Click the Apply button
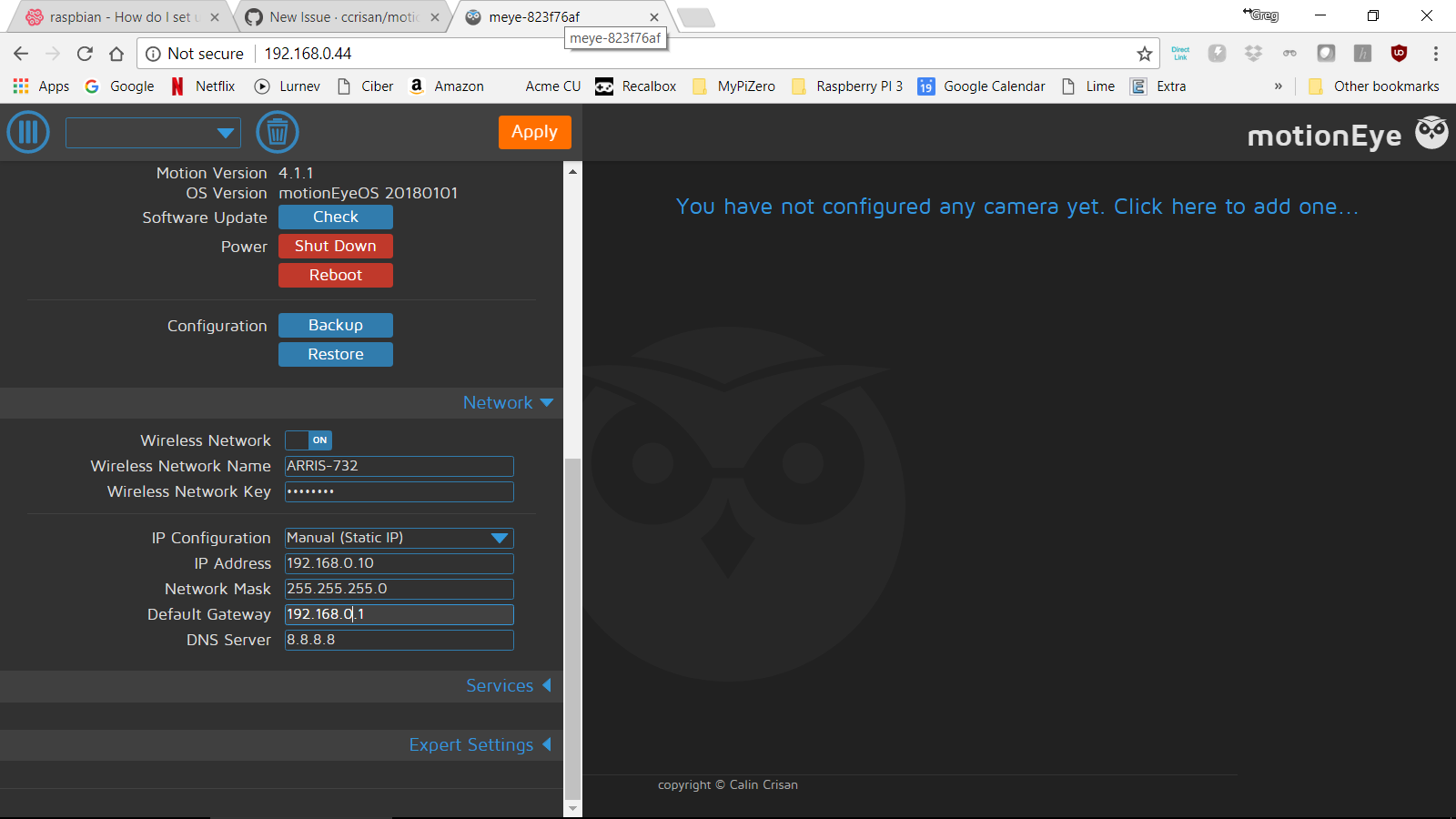1456x819 pixels. [x=534, y=131]
